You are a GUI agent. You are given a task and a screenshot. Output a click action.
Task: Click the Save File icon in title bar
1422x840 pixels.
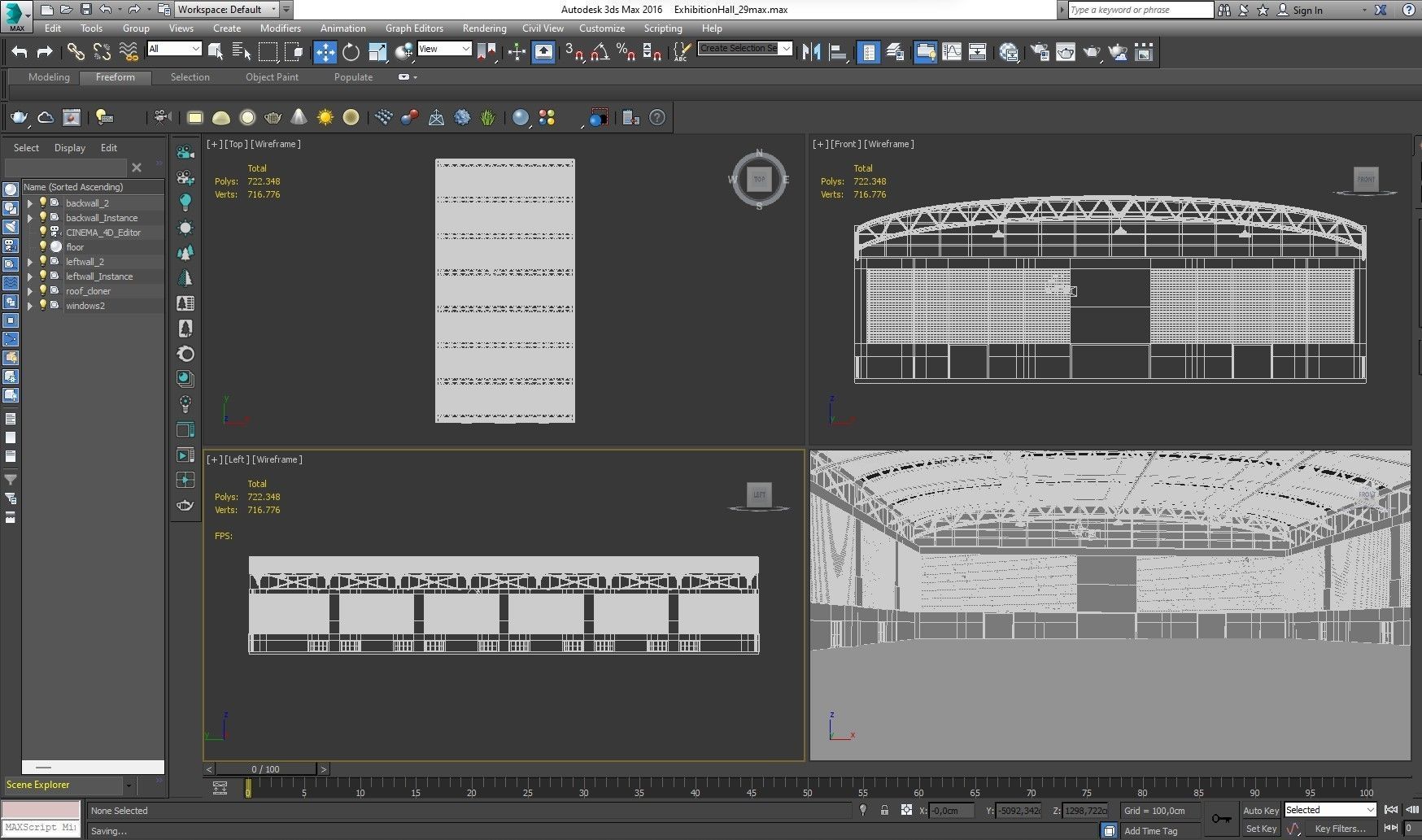point(86,10)
